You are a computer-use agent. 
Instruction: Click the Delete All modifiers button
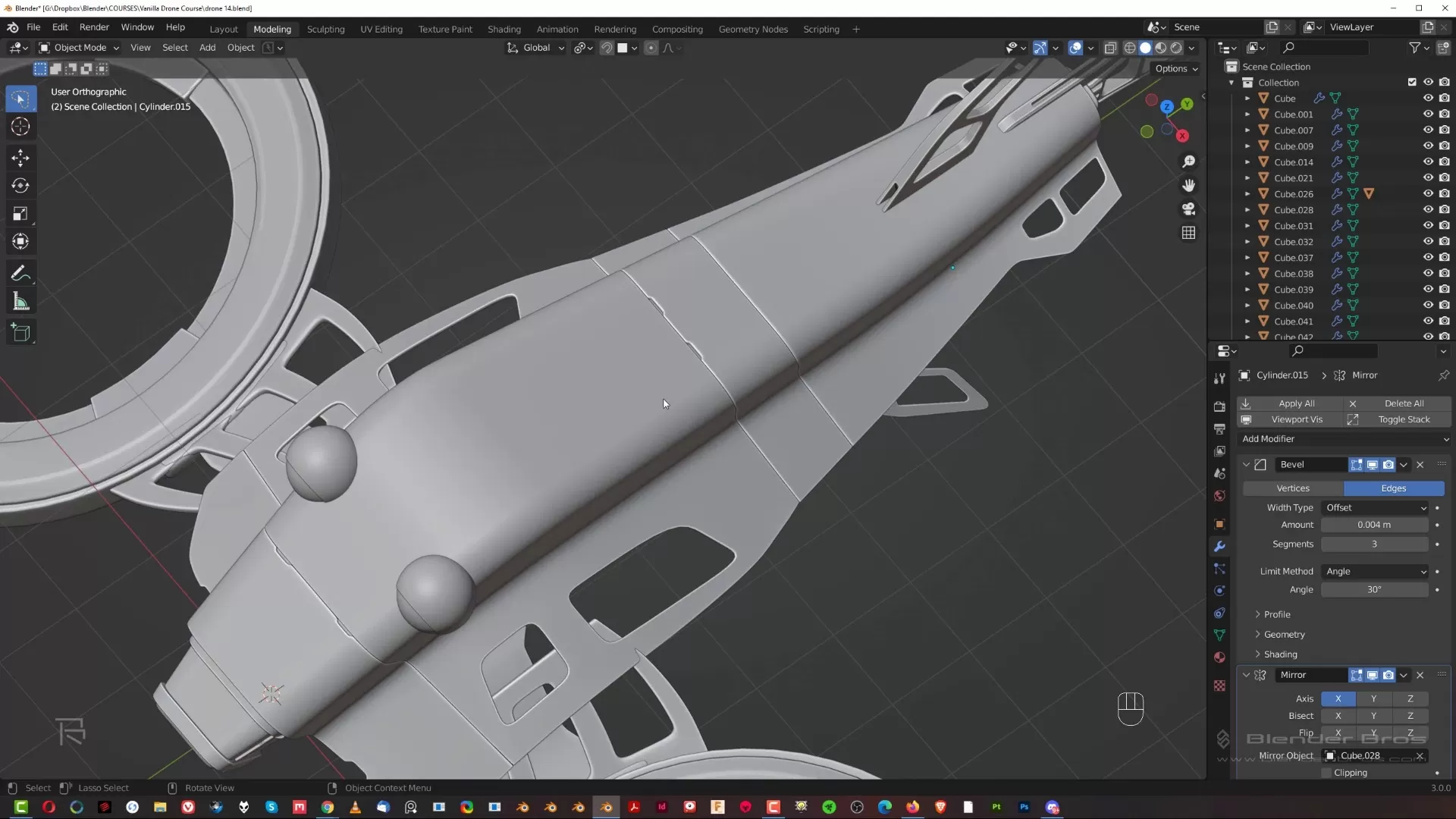(x=1403, y=403)
